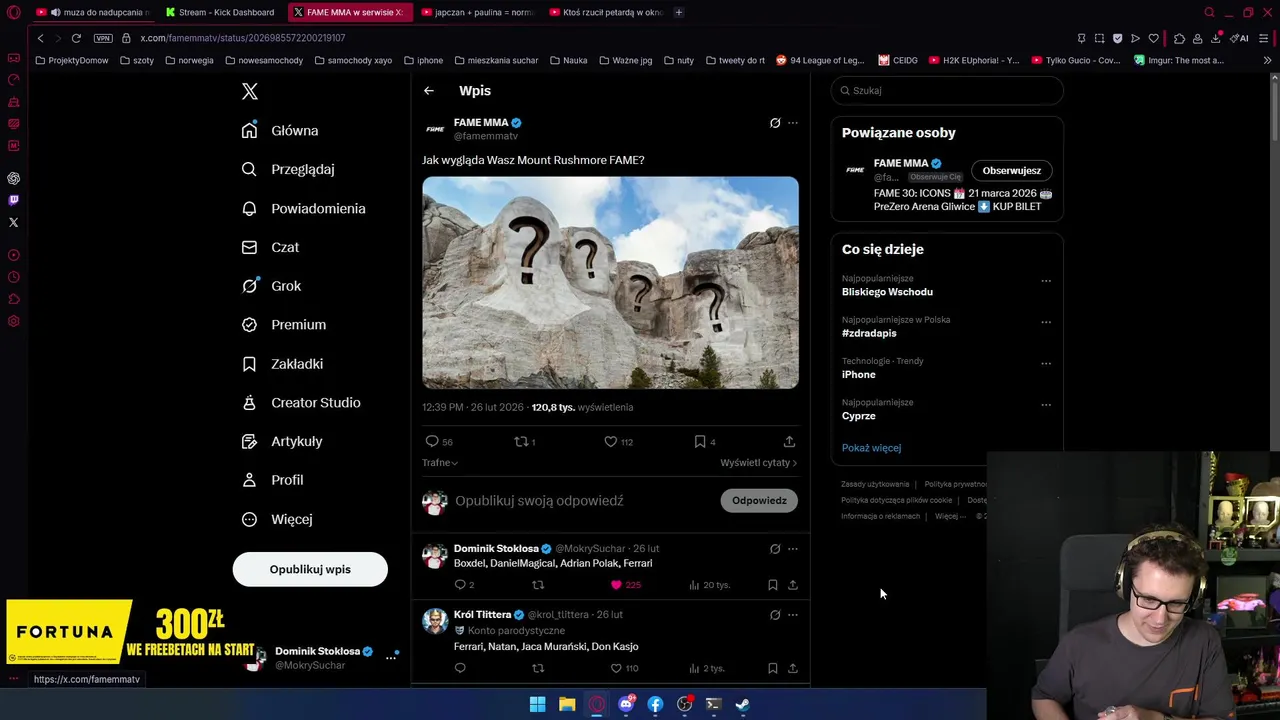Open Wyświetl cytaty link

tap(758, 463)
